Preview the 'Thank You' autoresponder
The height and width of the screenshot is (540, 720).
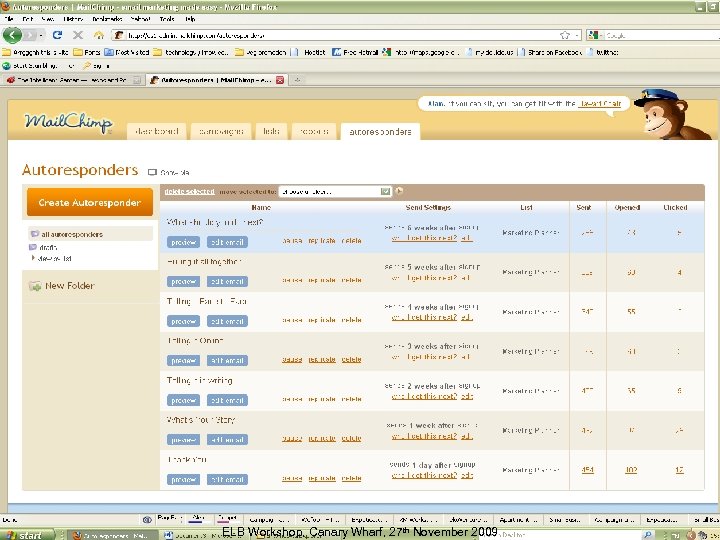(x=183, y=480)
